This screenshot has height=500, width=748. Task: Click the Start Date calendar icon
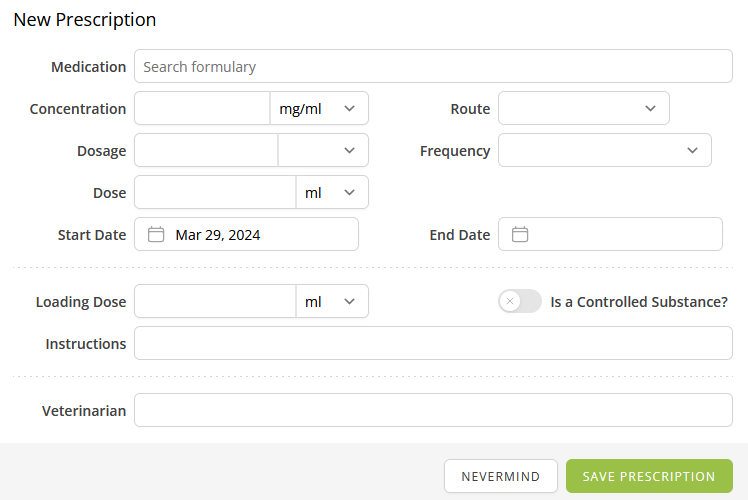tap(156, 235)
